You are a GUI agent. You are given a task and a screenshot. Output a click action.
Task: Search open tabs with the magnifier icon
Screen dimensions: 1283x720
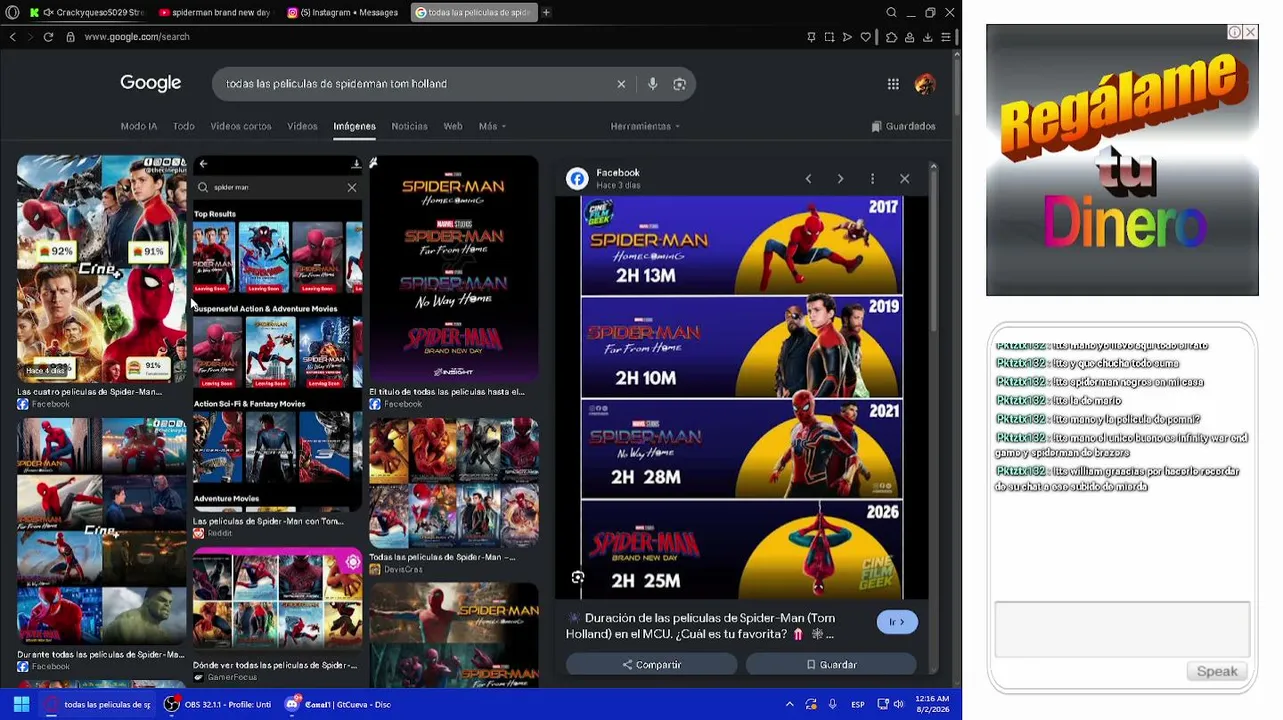tap(891, 12)
